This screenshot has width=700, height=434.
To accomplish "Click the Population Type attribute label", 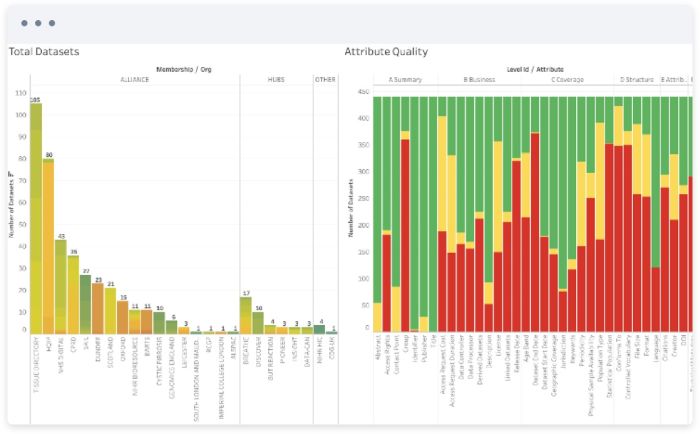I will tap(600, 358).
